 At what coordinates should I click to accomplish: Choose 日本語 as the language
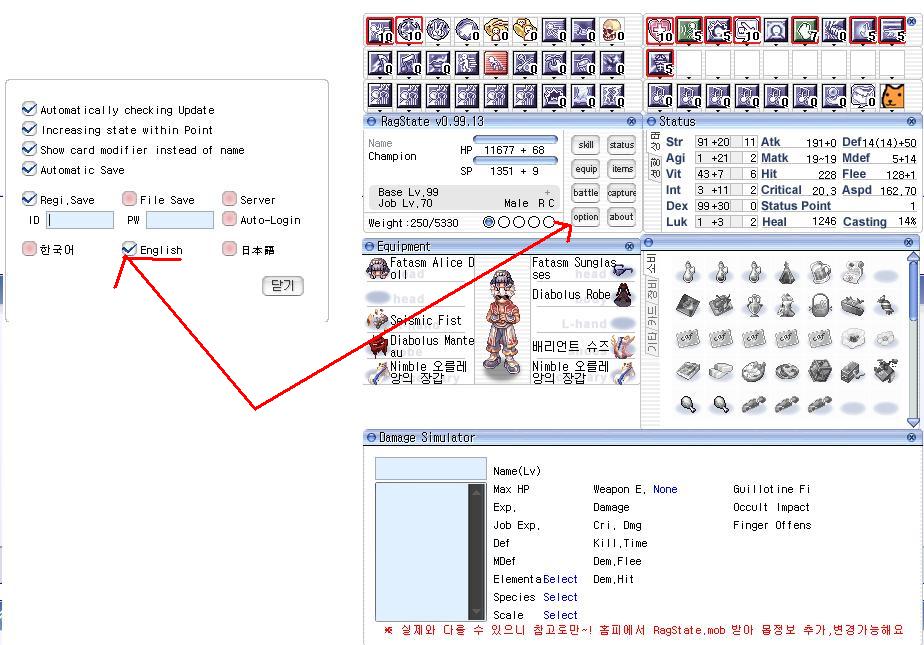point(229,249)
